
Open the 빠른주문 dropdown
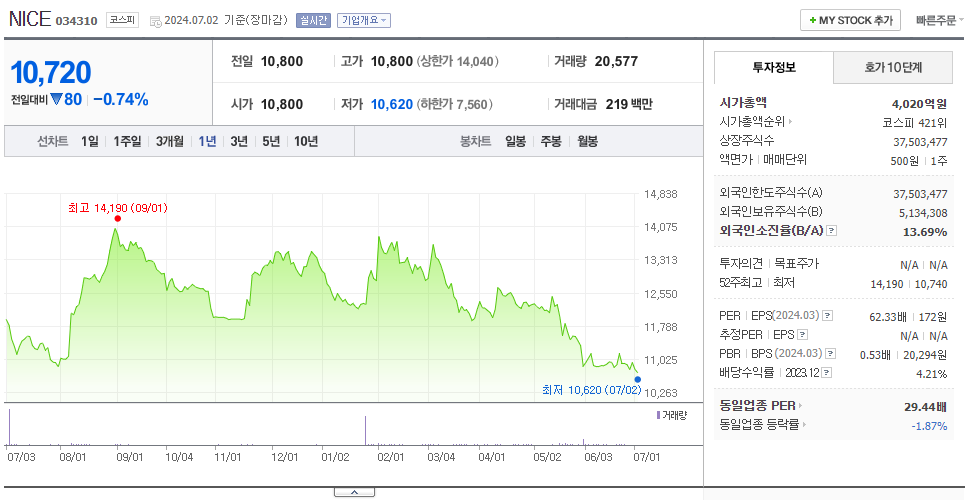coord(940,20)
